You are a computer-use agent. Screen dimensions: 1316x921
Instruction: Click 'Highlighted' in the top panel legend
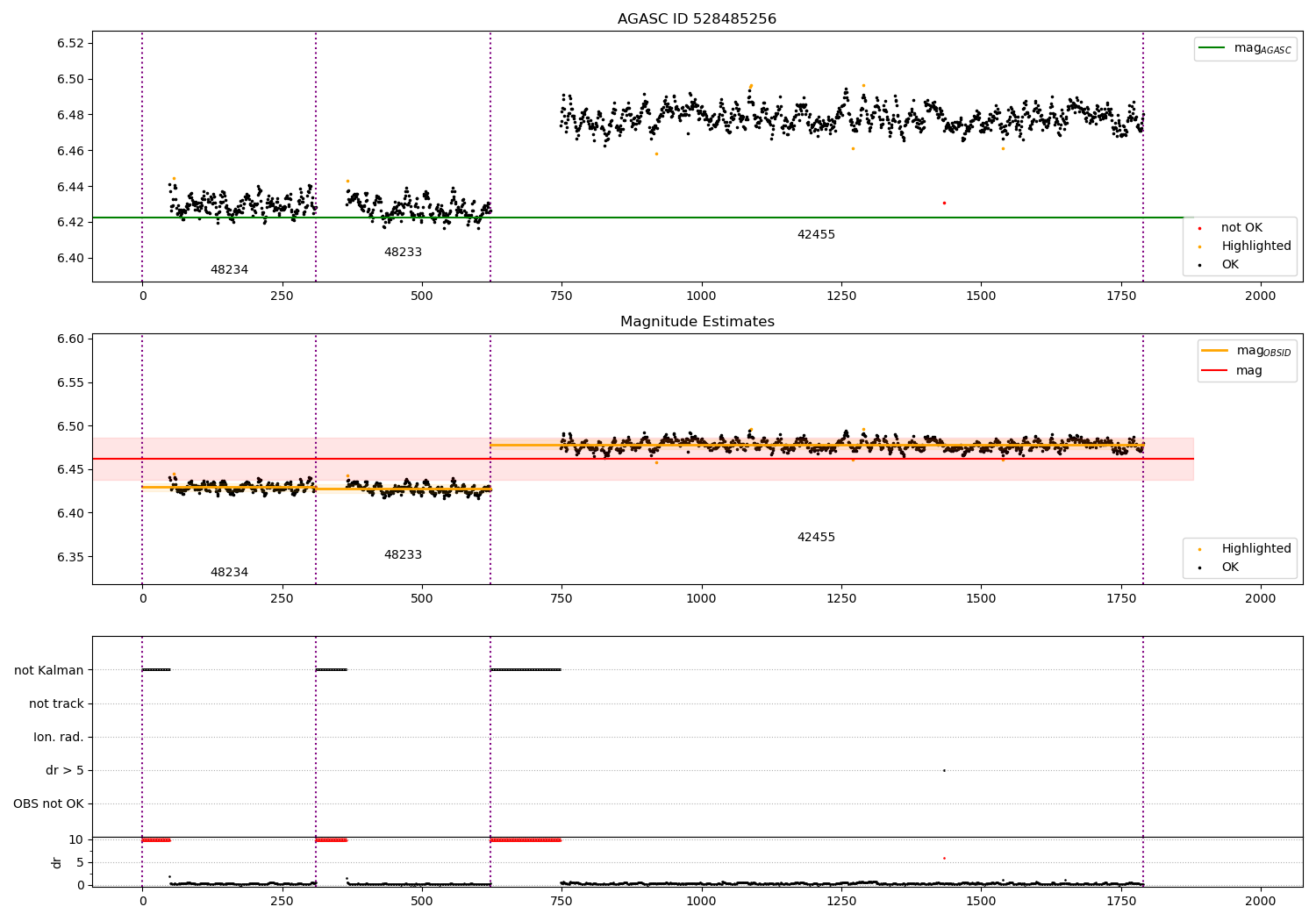1244,246
